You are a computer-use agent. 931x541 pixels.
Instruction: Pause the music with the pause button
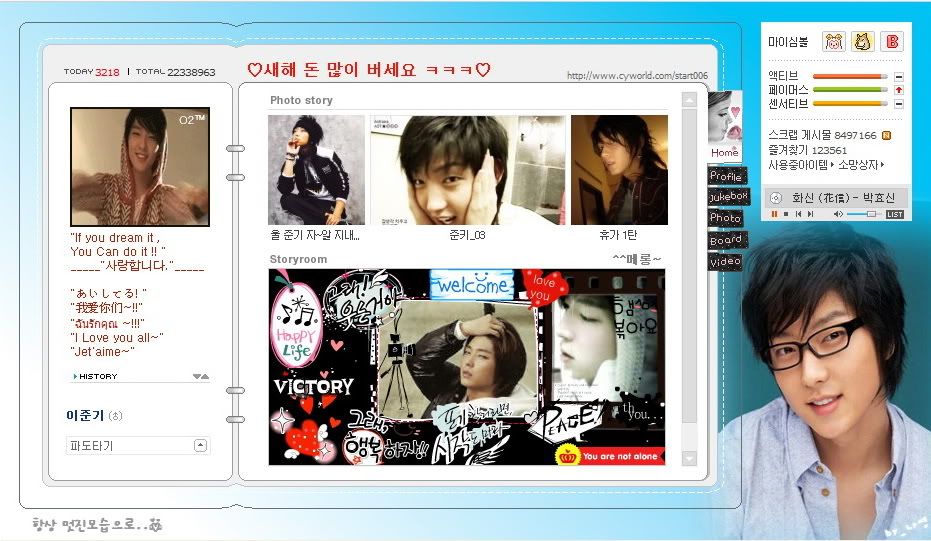click(774, 214)
